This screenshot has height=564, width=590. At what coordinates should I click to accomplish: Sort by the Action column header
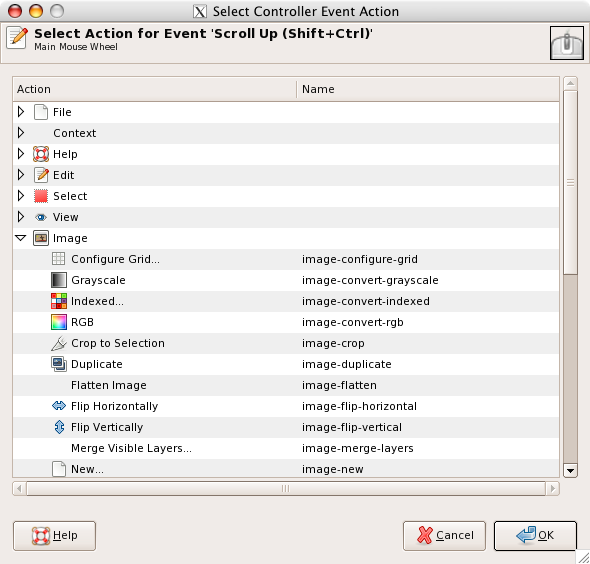(x=155, y=89)
